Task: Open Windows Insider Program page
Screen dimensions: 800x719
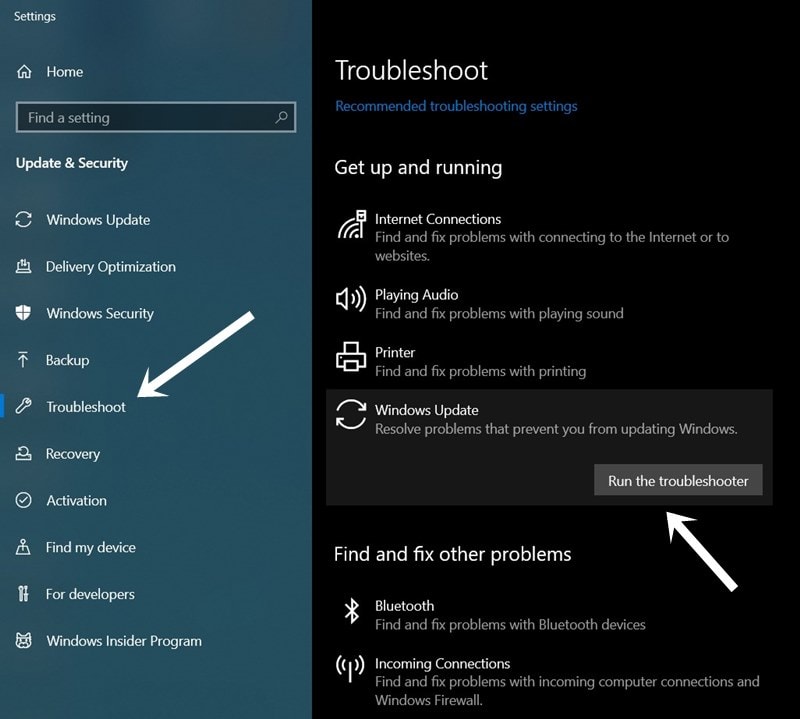Action: [124, 641]
